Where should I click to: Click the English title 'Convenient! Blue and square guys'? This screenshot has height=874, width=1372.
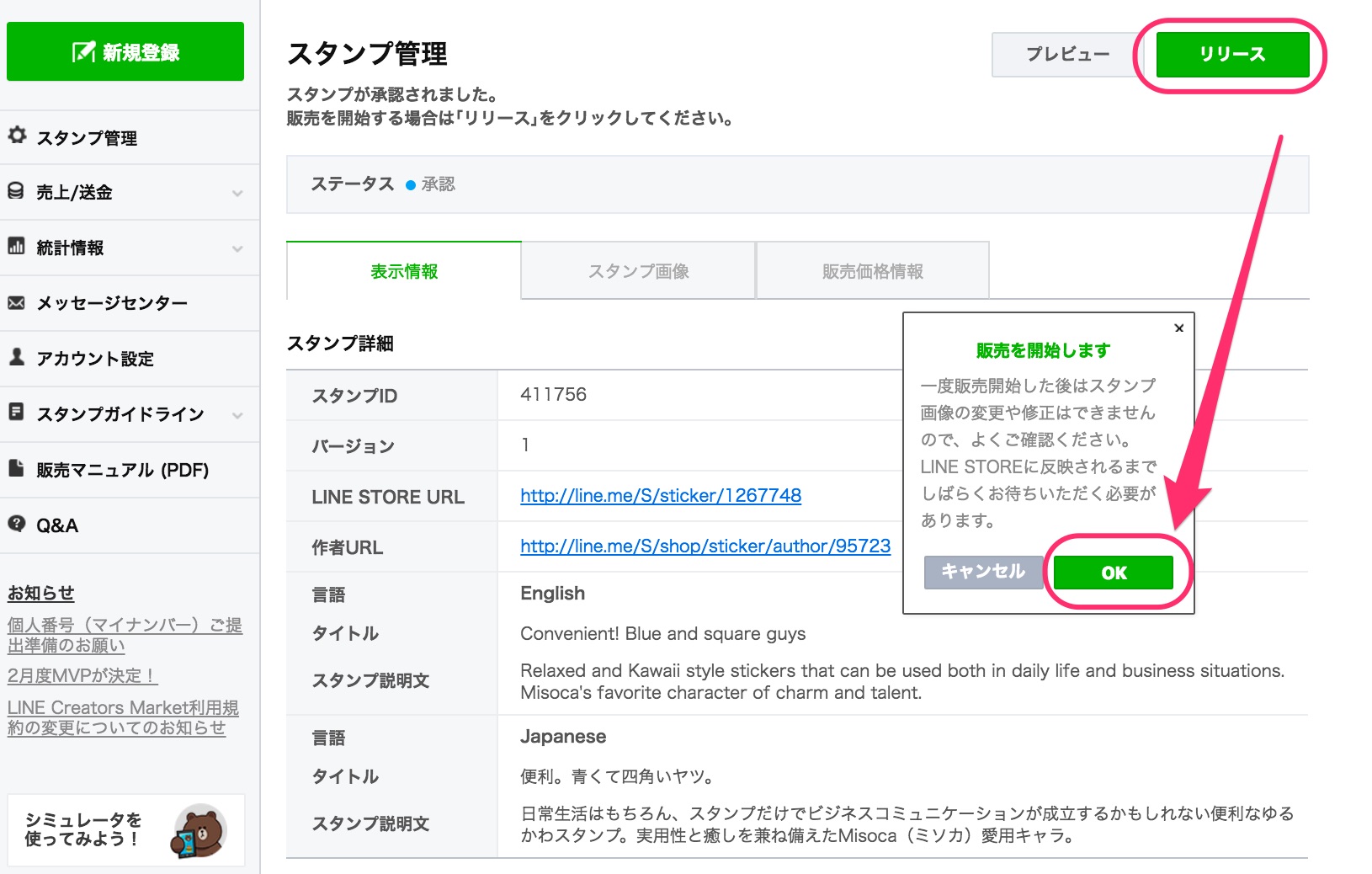click(662, 633)
